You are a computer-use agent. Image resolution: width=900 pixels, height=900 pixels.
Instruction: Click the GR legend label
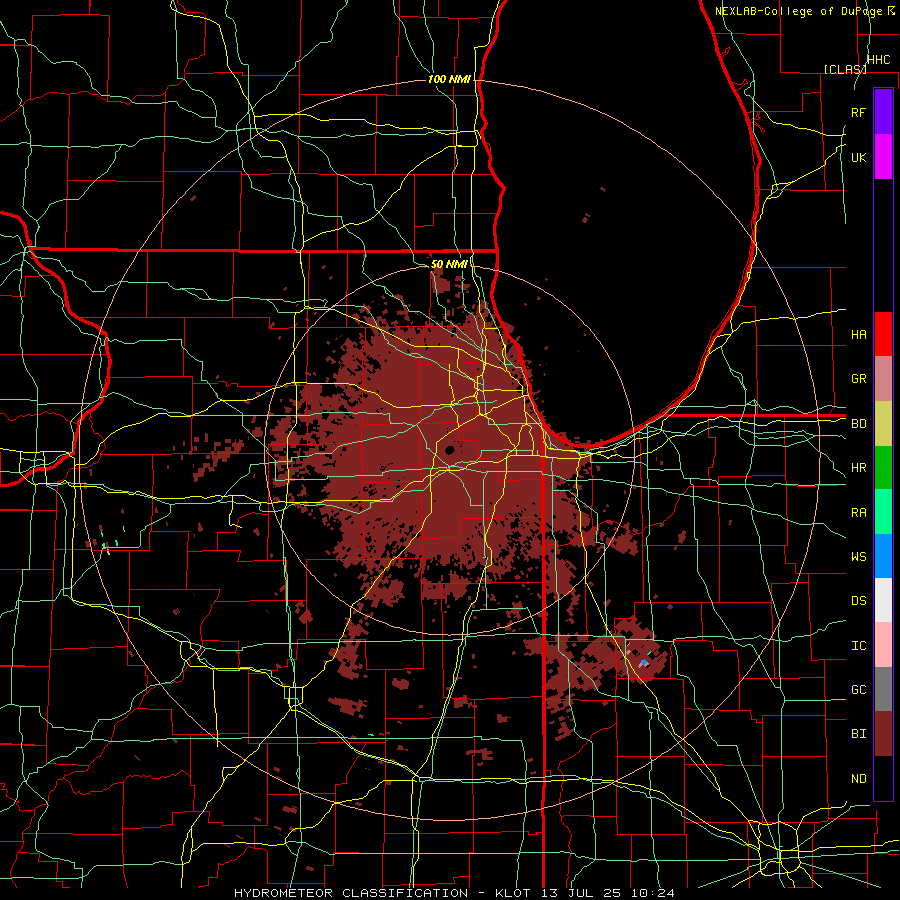[x=859, y=379]
